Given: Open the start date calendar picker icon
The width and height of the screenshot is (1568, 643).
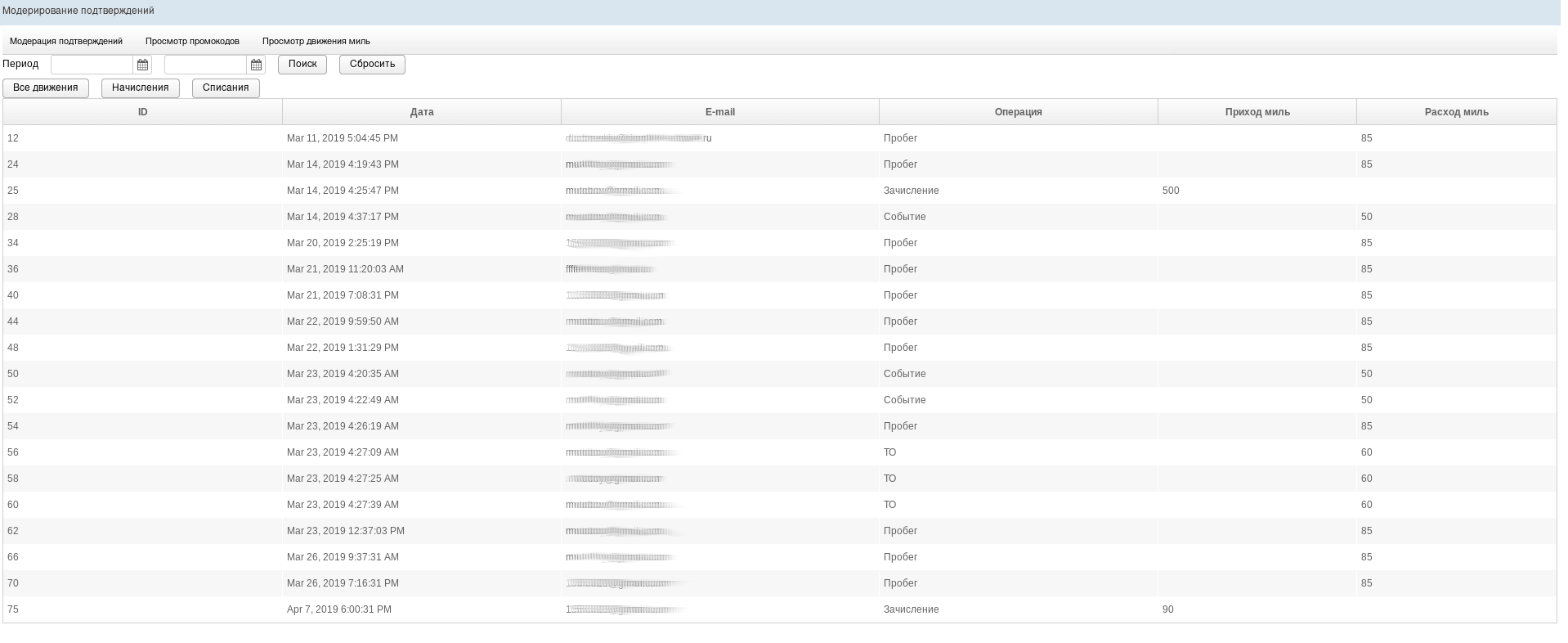Looking at the screenshot, I should pyautogui.click(x=142, y=65).
